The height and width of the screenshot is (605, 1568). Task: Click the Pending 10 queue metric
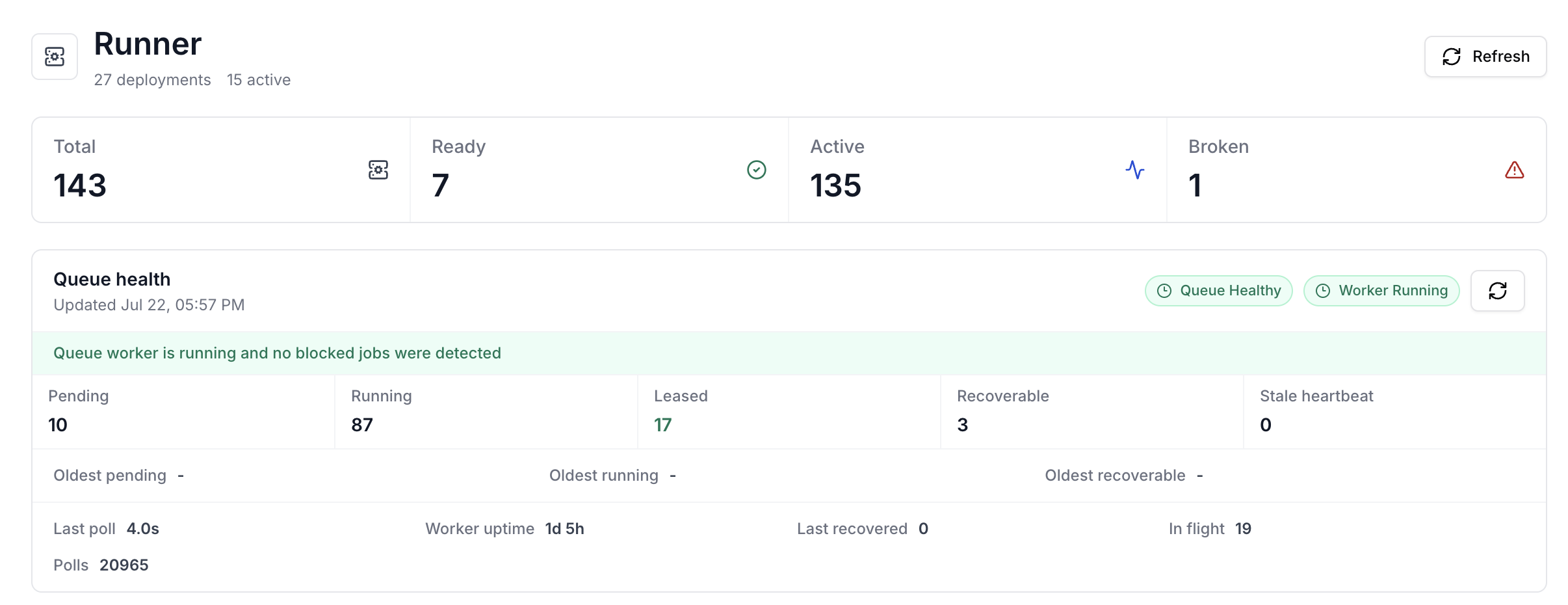tap(183, 412)
